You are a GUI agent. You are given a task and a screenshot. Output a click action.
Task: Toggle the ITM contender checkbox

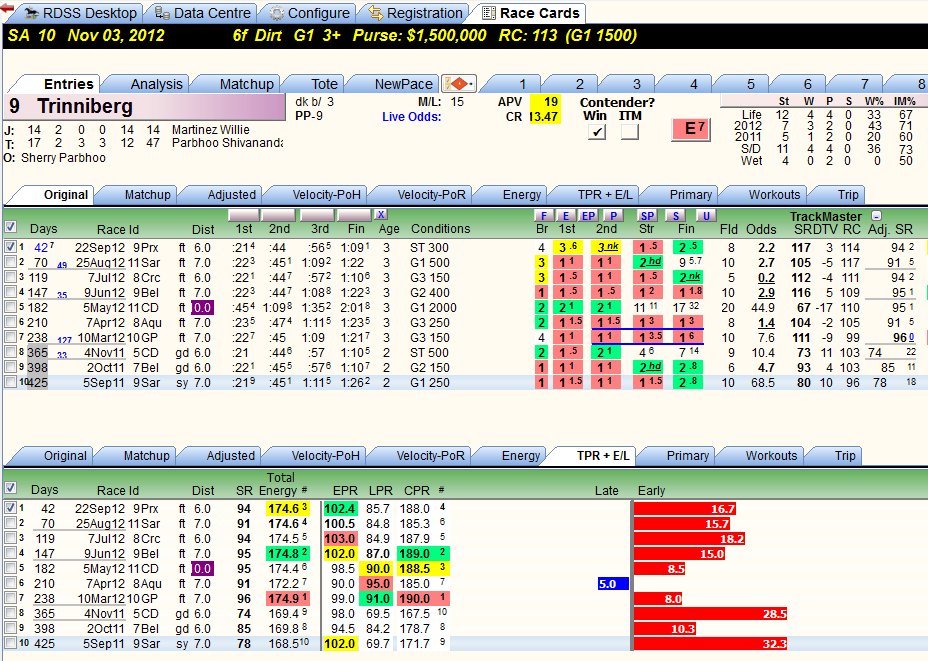click(630, 132)
